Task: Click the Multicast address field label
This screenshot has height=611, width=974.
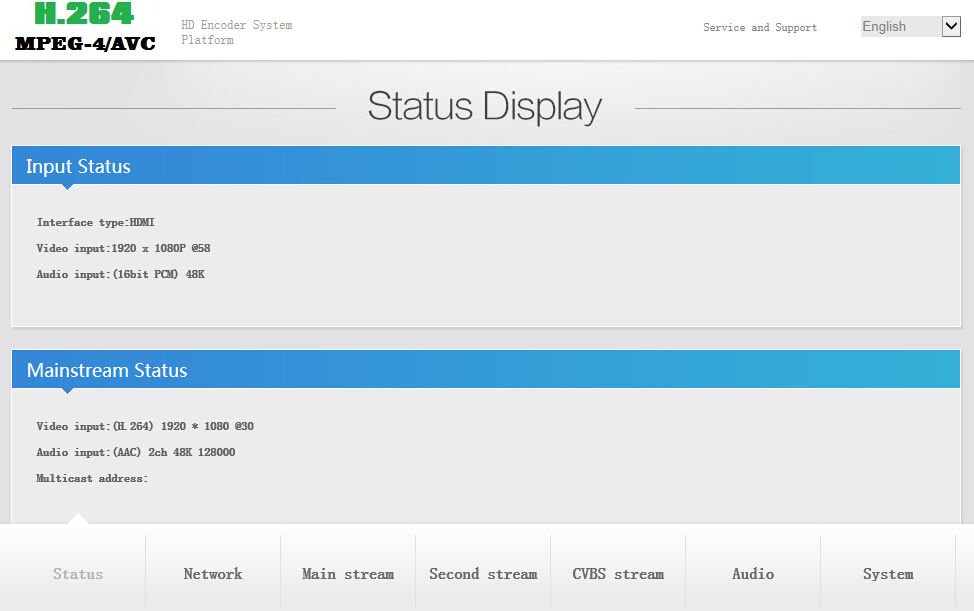Action: 92,478
